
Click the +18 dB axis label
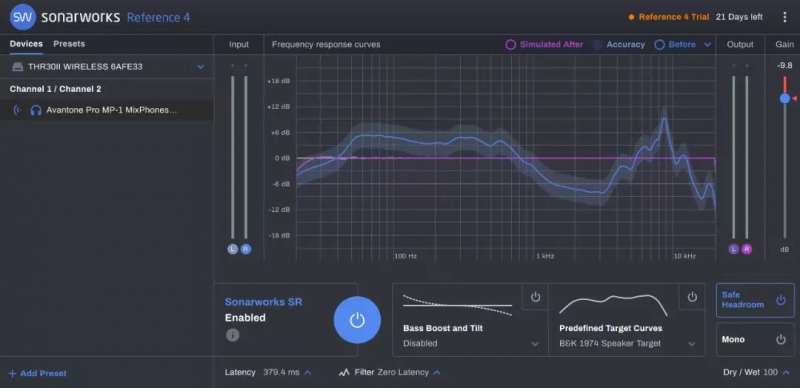click(x=279, y=81)
